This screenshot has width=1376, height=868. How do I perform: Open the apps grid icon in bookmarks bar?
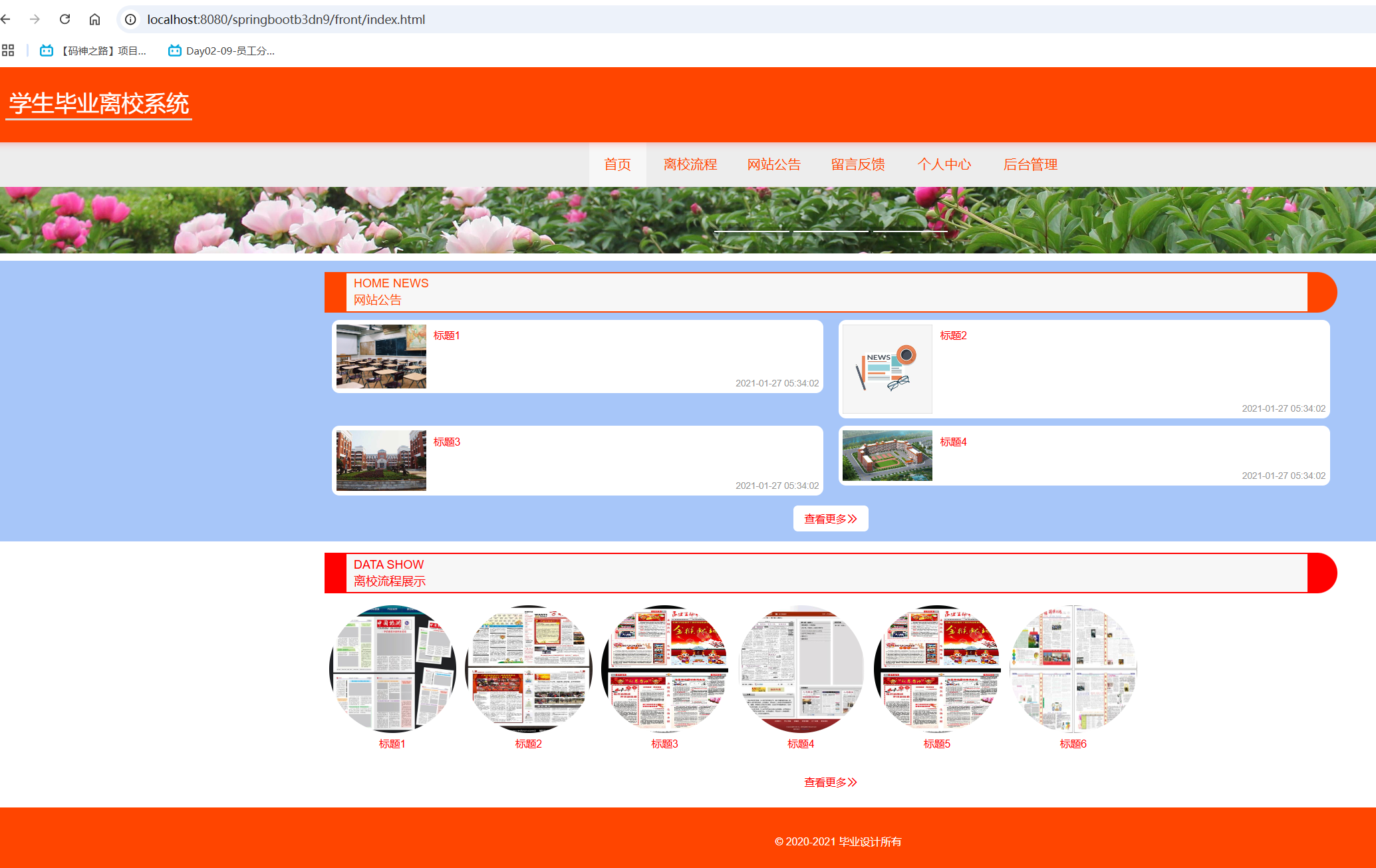[x=8, y=51]
